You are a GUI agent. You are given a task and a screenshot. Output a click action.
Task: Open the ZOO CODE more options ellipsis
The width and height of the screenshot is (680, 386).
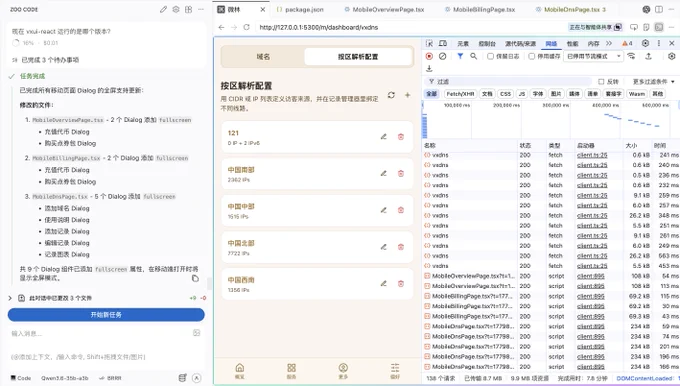coord(201,9)
